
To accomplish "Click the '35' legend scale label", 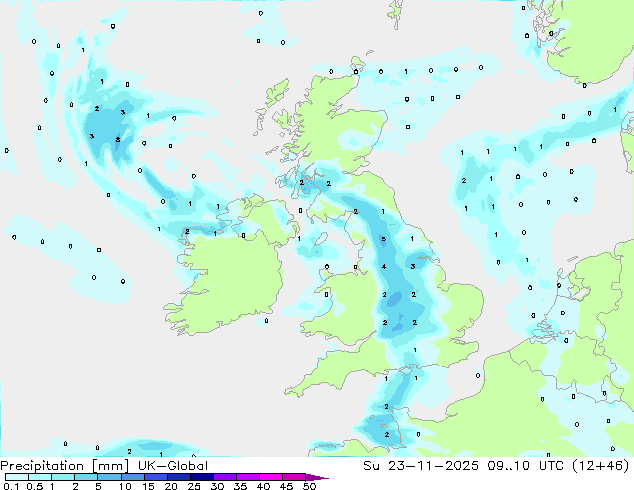I will pos(240,486).
